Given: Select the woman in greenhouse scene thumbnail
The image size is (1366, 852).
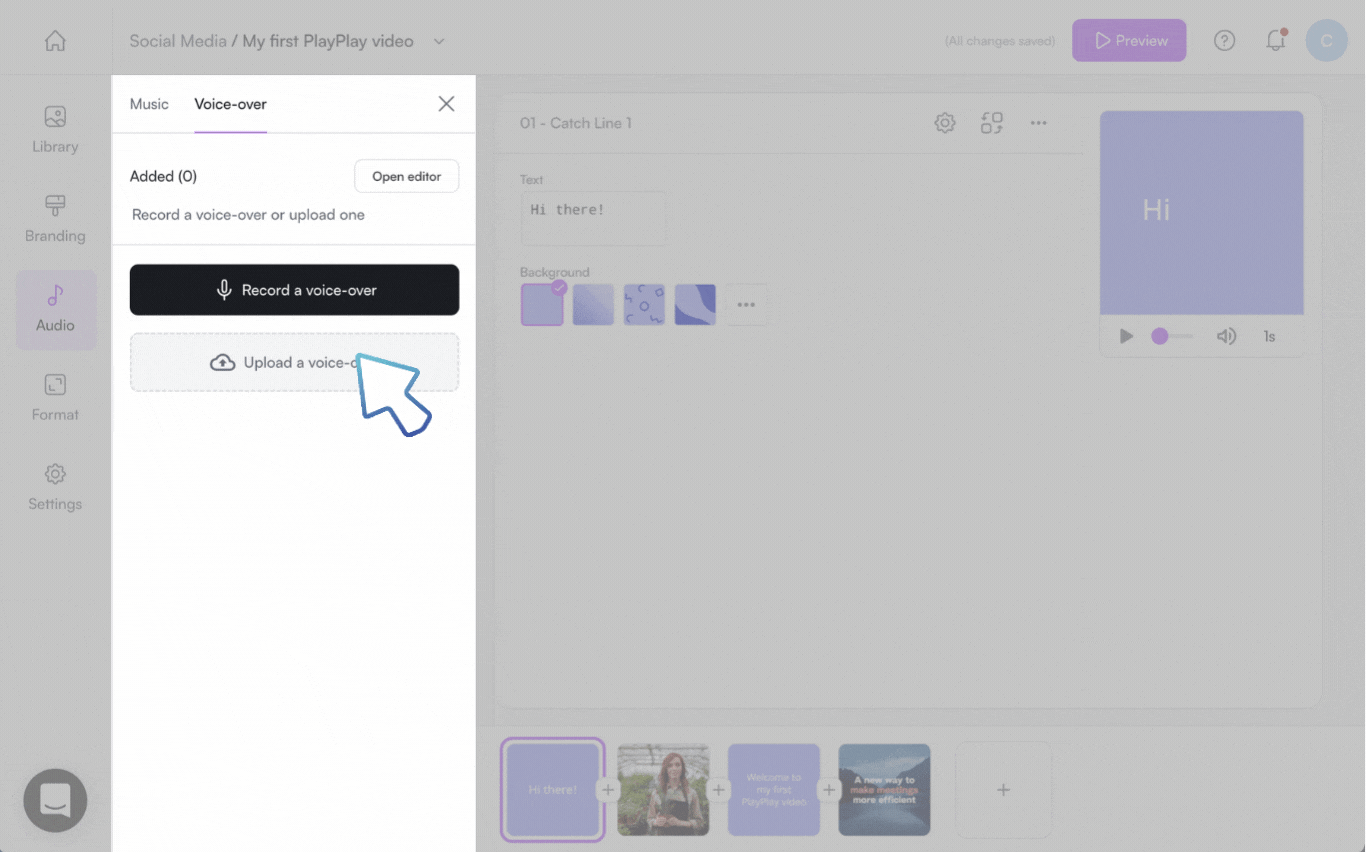Looking at the screenshot, I should [663, 790].
